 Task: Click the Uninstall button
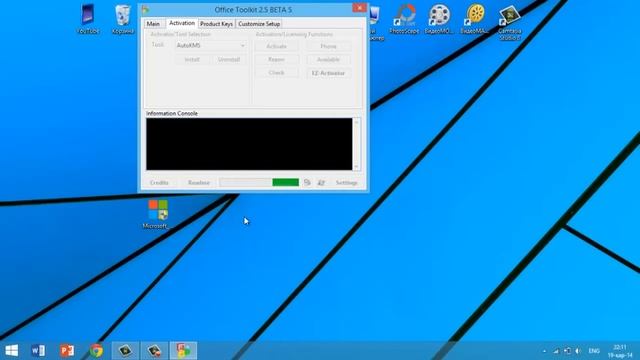[x=229, y=59]
